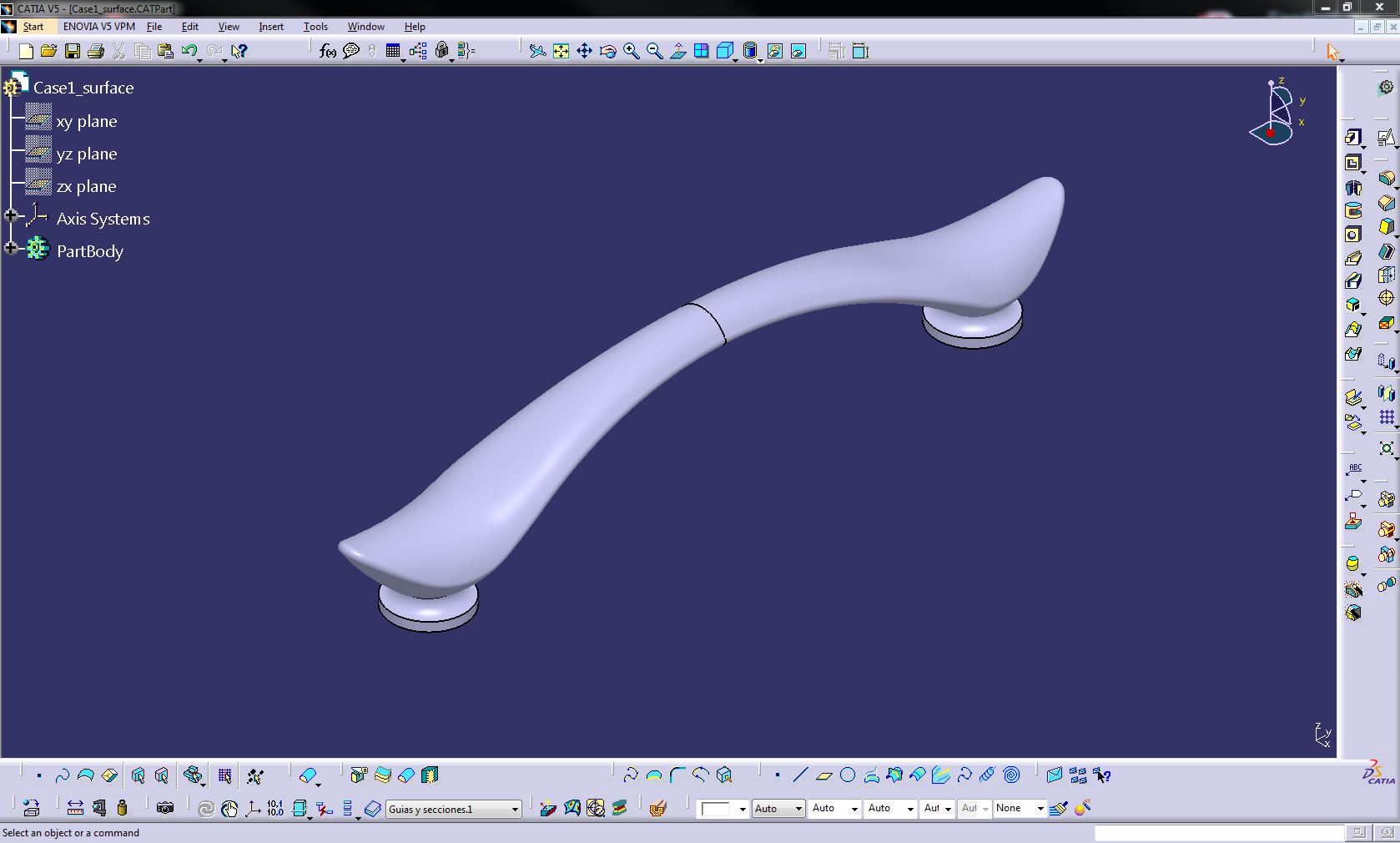Open What's This help cursor icon
Screen dimensions: 1400x843
click(x=239, y=52)
